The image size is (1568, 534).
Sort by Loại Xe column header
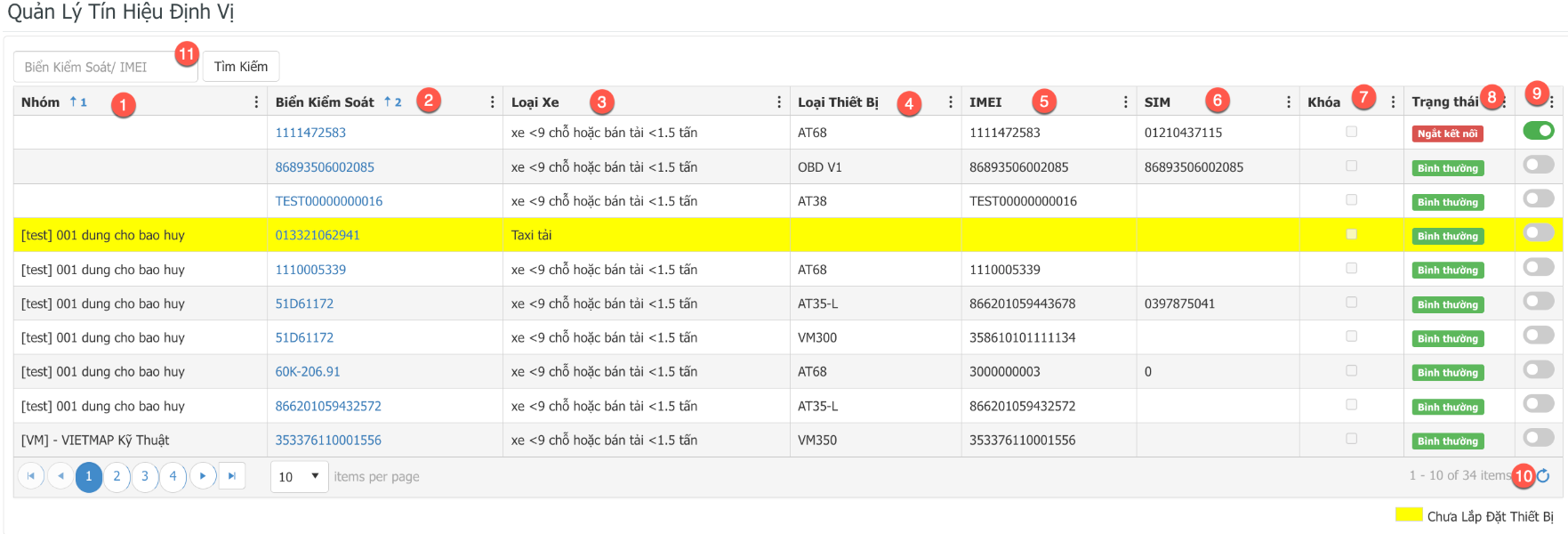pos(535,102)
